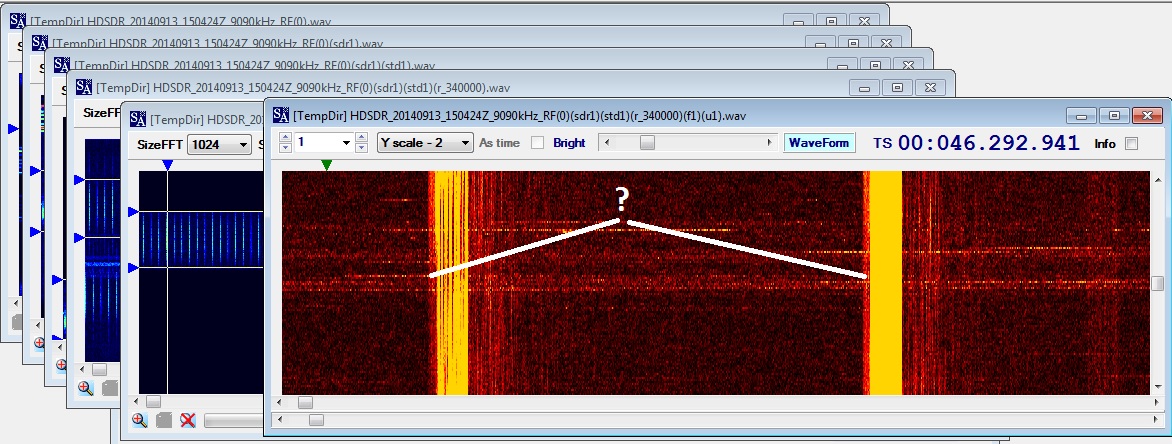Click the zoom magnifier in the (r_340000).wav window
The height and width of the screenshot is (444, 1172).
point(85,388)
